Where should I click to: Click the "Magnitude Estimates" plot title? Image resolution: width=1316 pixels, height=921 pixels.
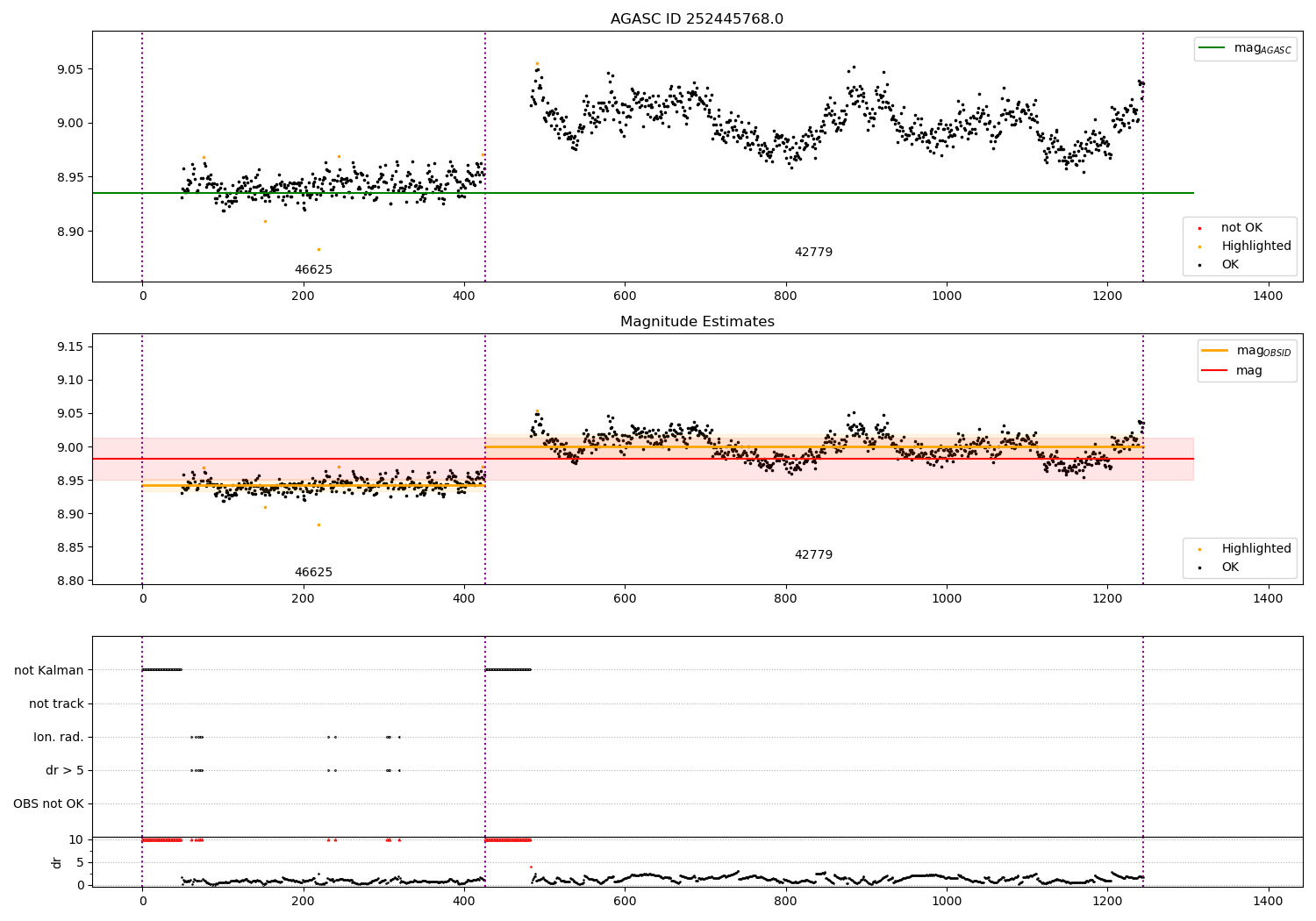coord(697,321)
